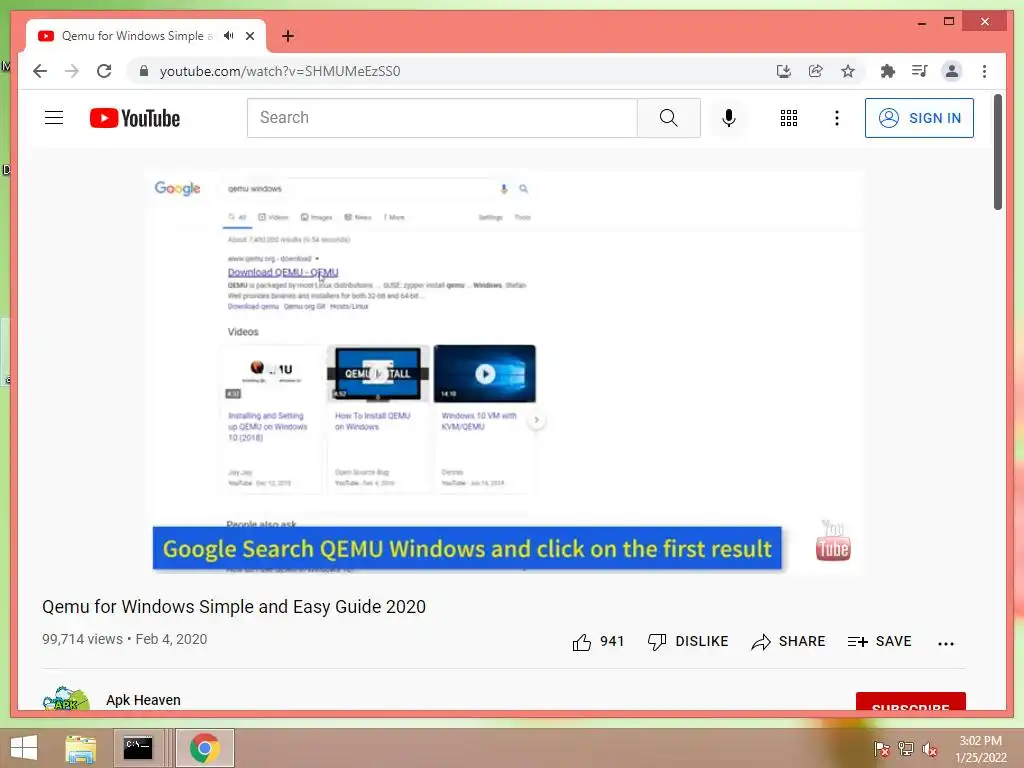Open the Apk Heaven channel name
Screen dimensions: 1024x768
[x=143, y=700]
